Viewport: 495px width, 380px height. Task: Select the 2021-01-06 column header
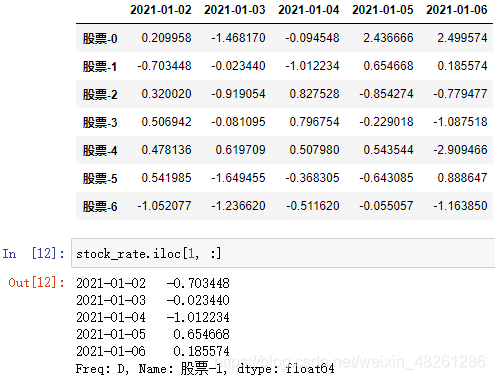(x=457, y=10)
